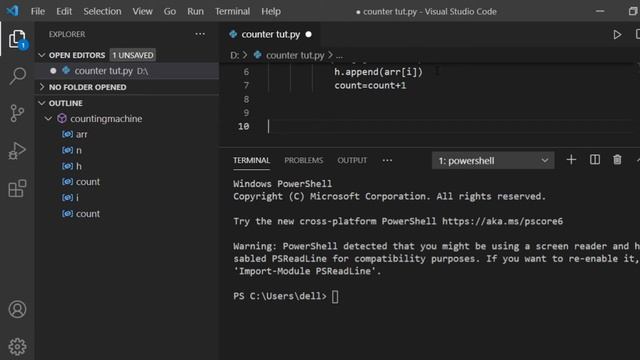Viewport: 640px width, 360px height.
Task: Click the D: breadcrumb segment
Action: 234,55
